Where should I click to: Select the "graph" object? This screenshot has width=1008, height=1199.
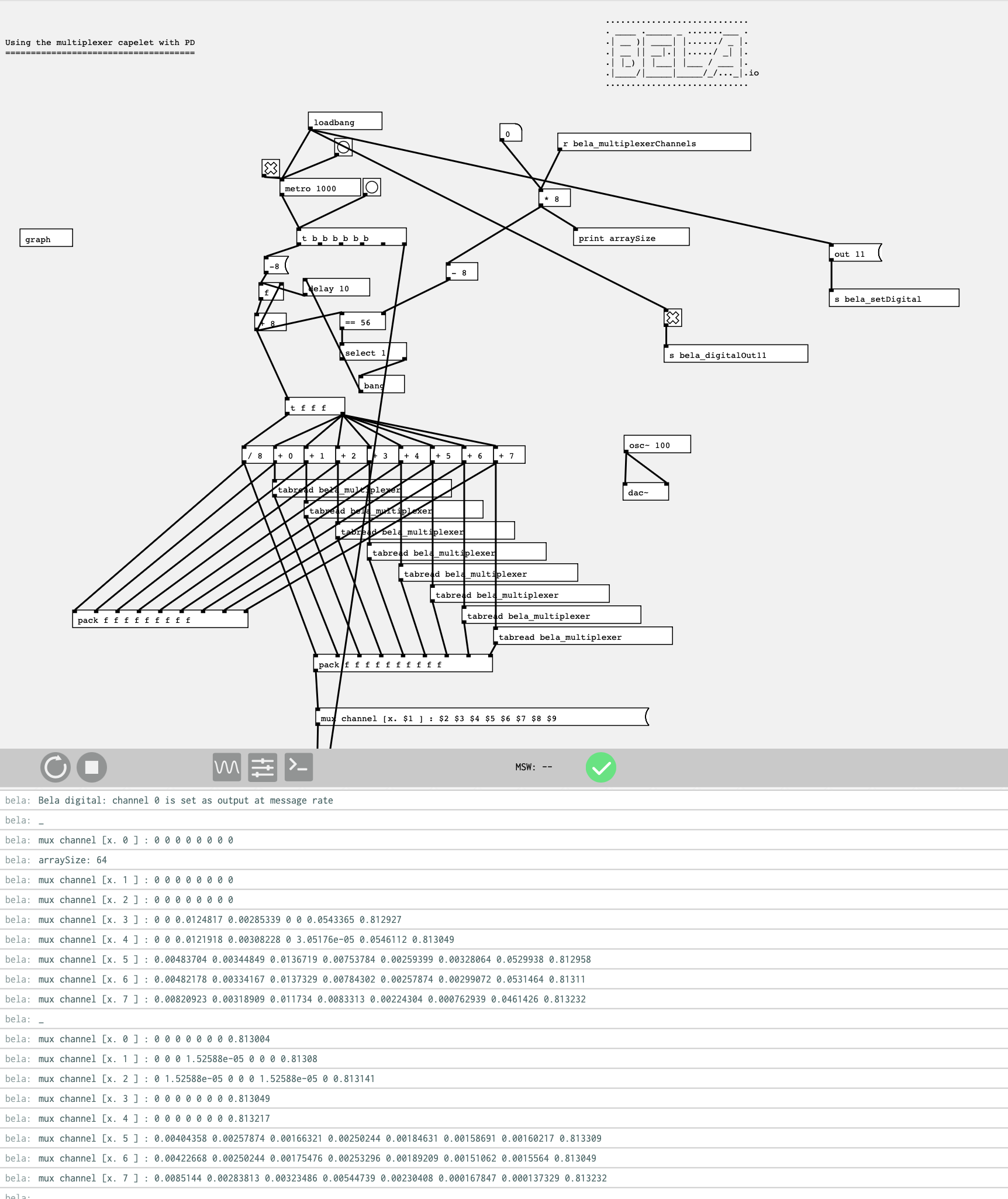coord(46,238)
